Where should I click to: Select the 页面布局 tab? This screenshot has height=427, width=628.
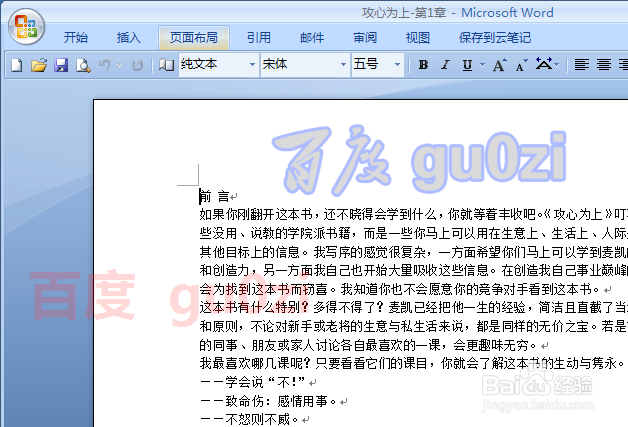(194, 38)
